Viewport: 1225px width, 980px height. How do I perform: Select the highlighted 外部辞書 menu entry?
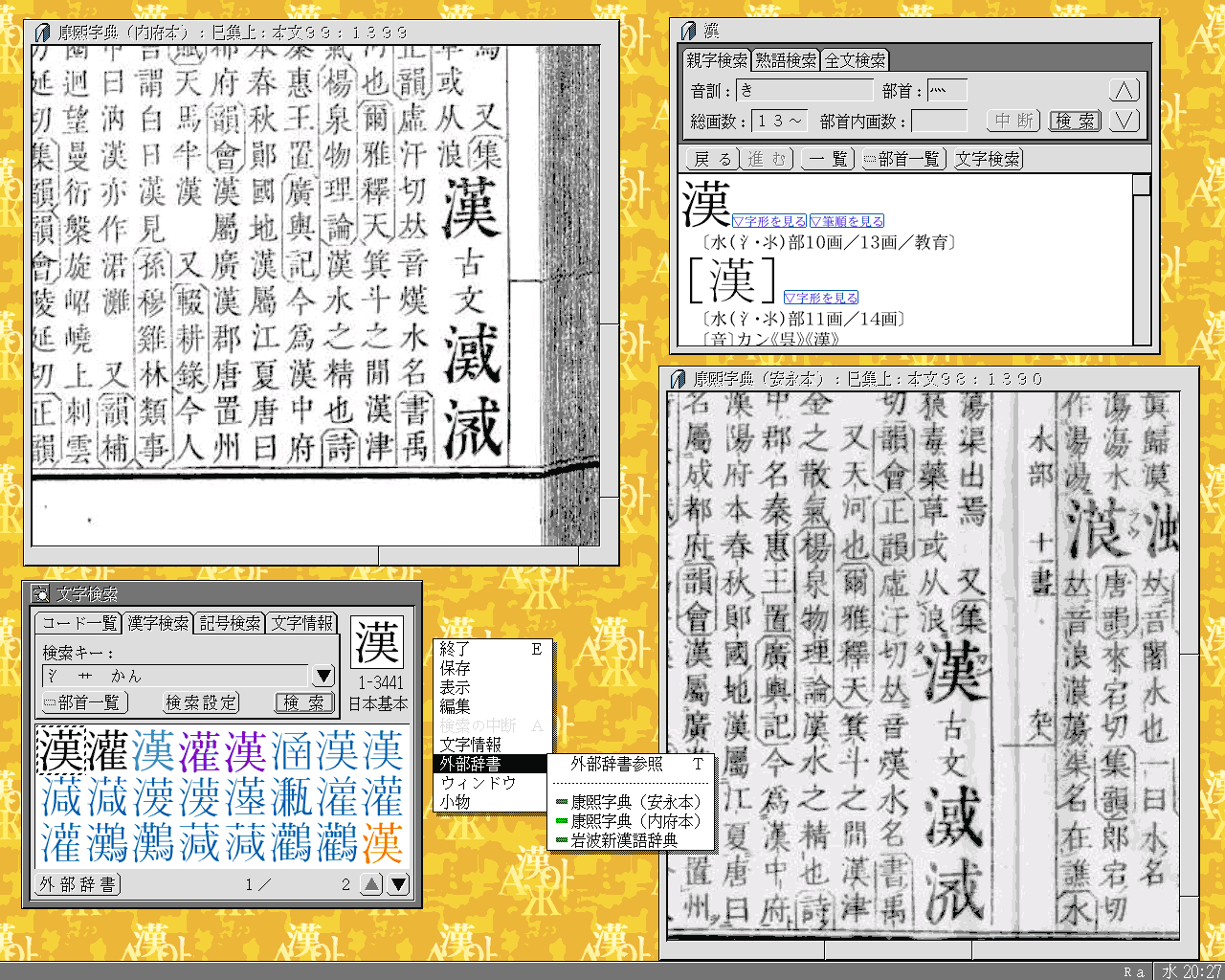(492, 764)
